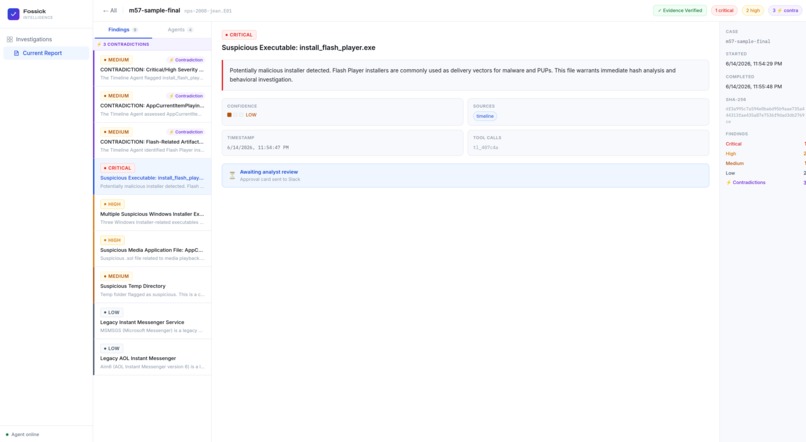Click the Awaiting analyst review text
The height and width of the screenshot is (442, 806).
(x=269, y=172)
